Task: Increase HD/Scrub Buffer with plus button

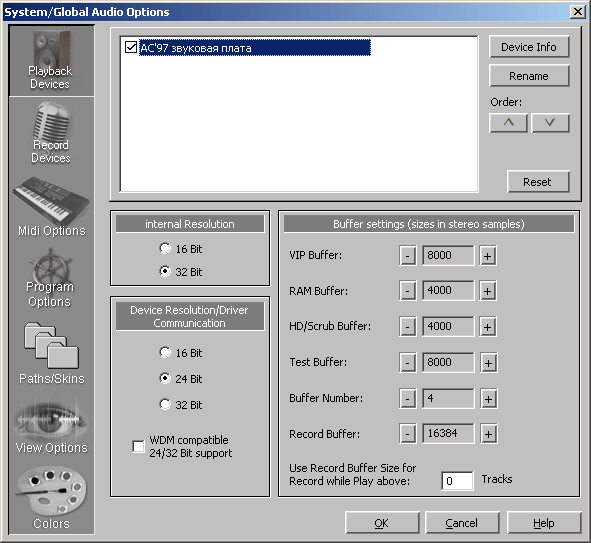Action: click(x=488, y=327)
